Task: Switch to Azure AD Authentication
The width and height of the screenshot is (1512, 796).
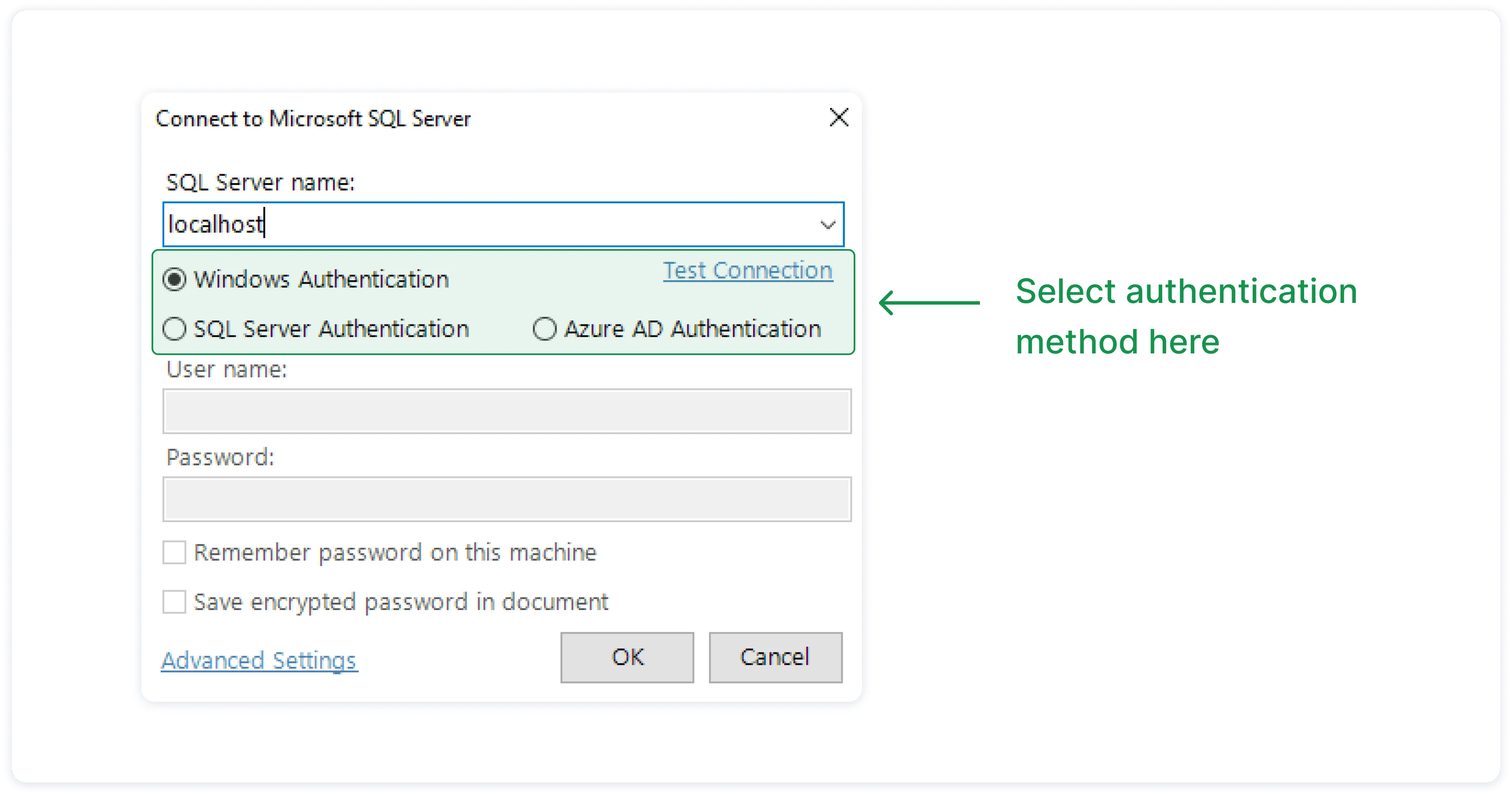Action: click(544, 329)
